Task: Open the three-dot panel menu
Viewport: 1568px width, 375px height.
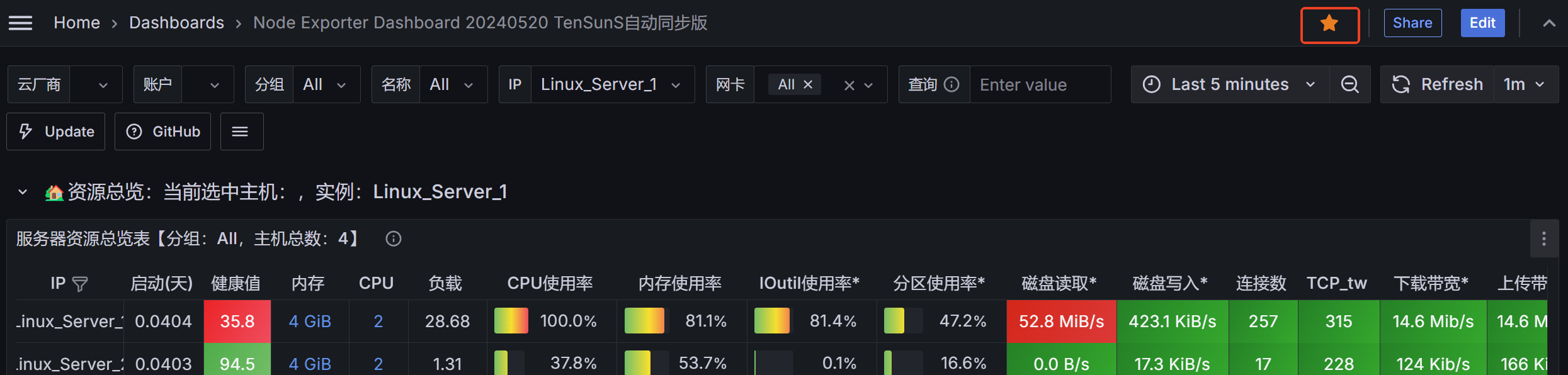Action: click(x=1543, y=238)
